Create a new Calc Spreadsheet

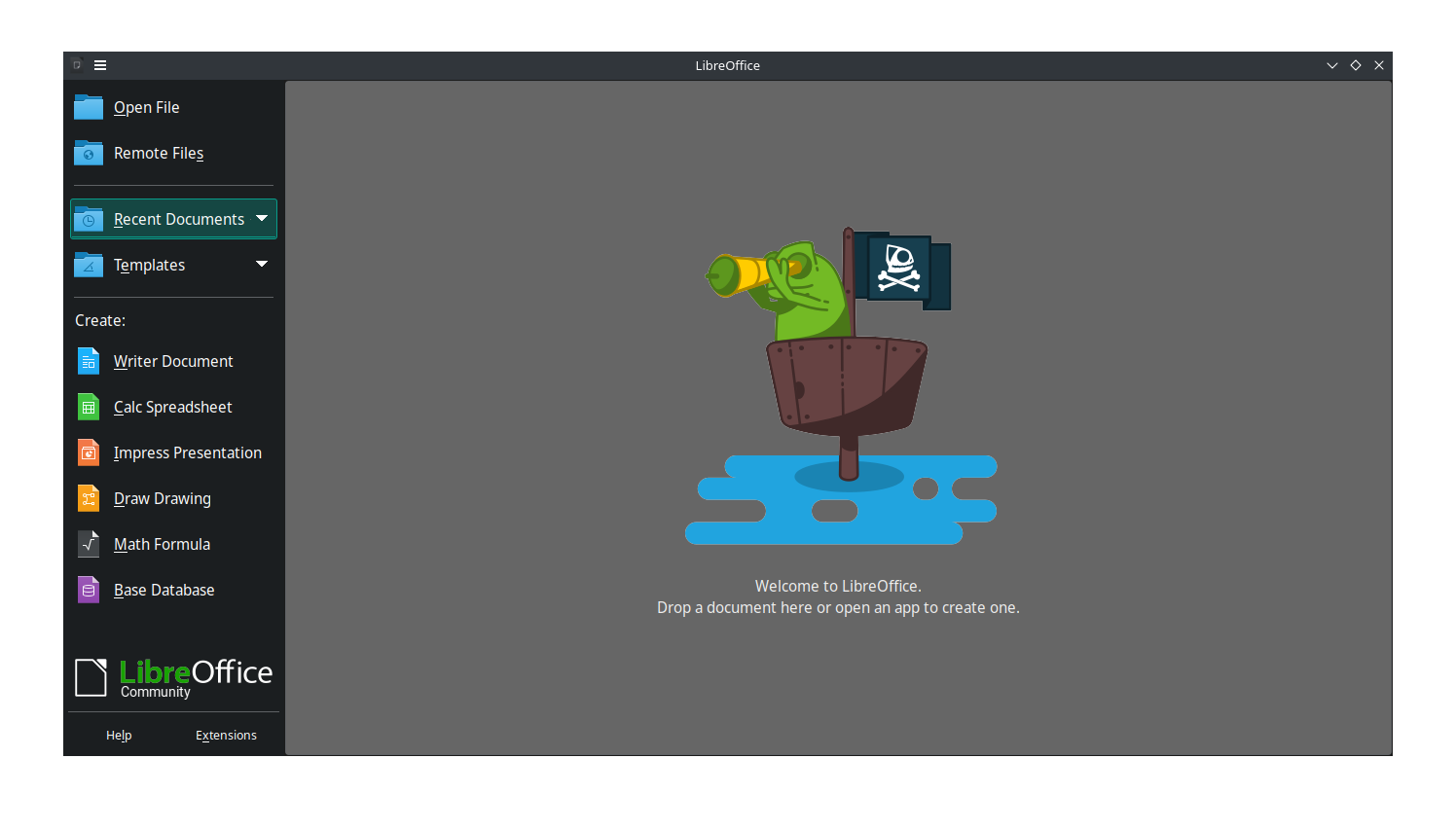[x=173, y=407]
